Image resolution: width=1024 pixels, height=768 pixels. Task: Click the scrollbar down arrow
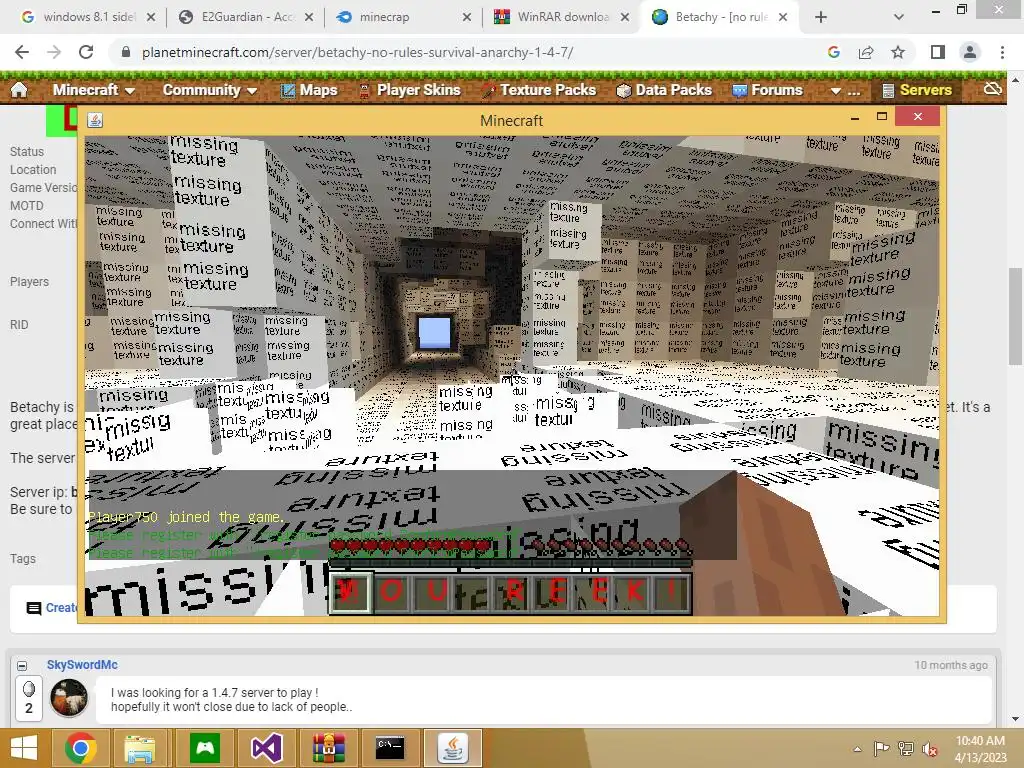1016,719
